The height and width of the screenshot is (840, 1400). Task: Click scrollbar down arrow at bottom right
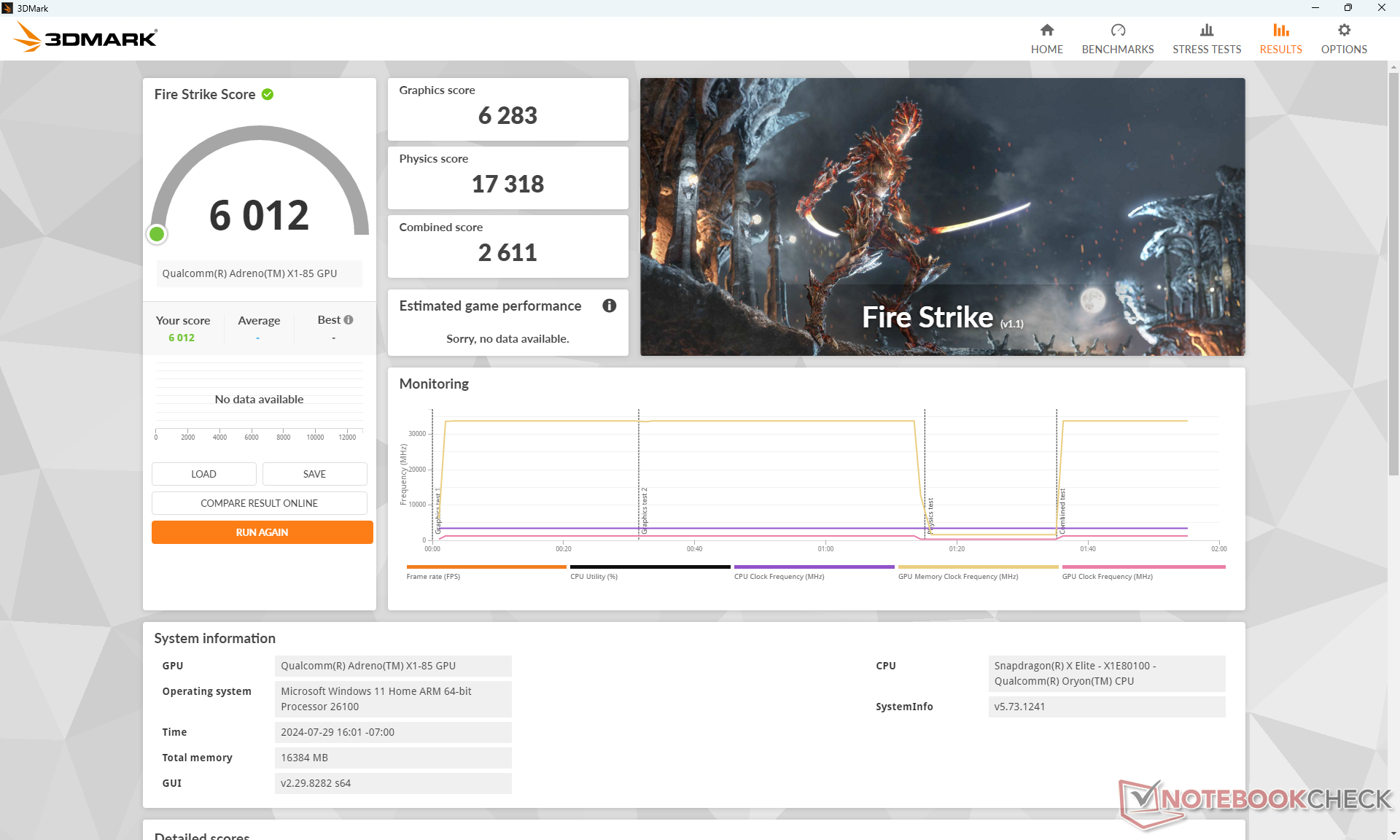tap(1393, 833)
